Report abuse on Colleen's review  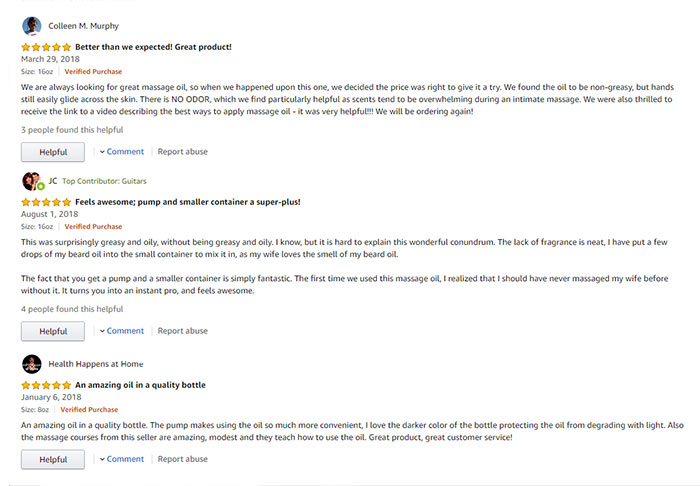(x=183, y=152)
